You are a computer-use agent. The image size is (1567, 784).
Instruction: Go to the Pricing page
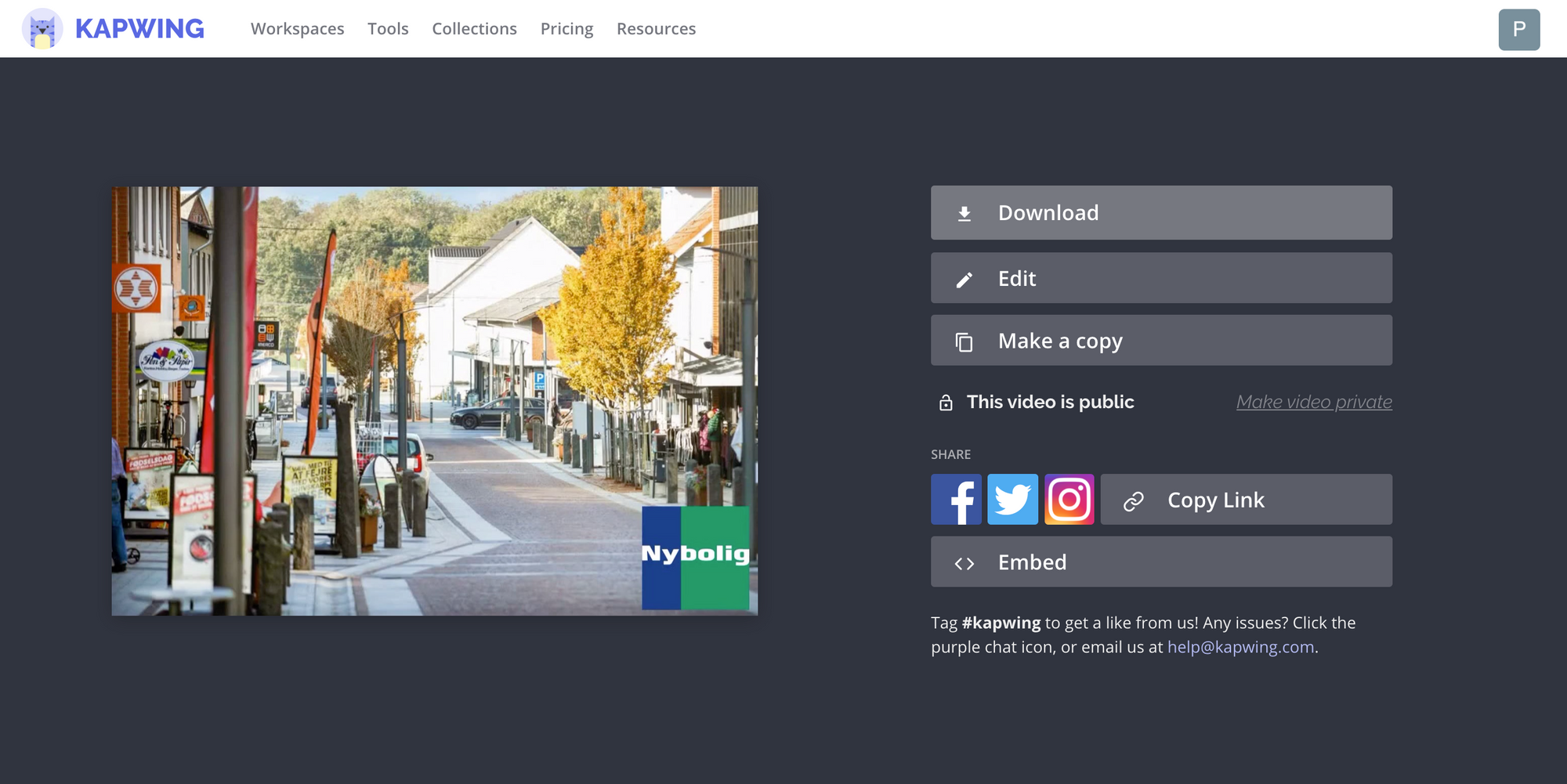tap(566, 29)
